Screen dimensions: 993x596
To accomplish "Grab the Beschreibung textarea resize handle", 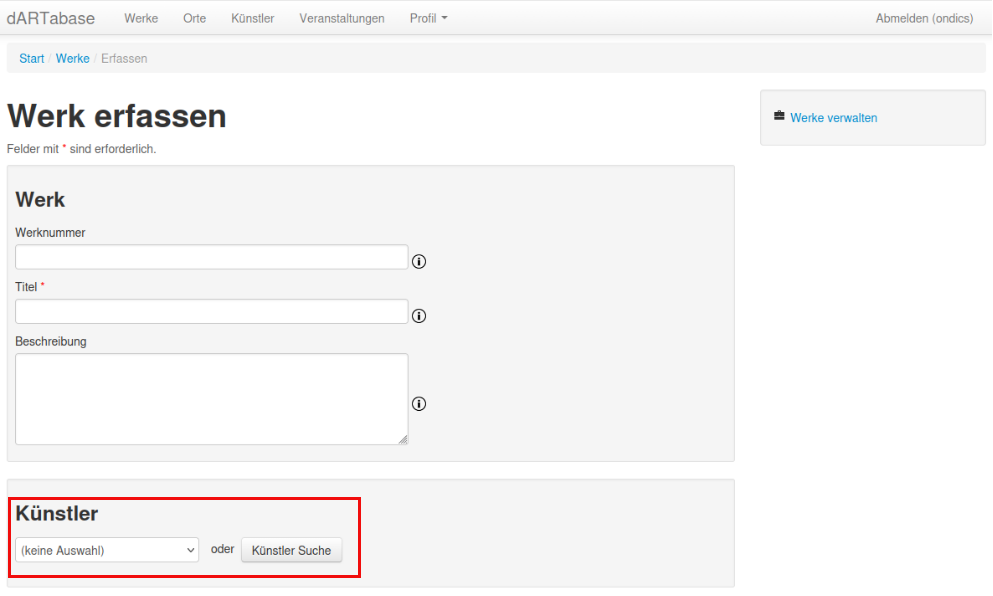I will coord(403,439).
